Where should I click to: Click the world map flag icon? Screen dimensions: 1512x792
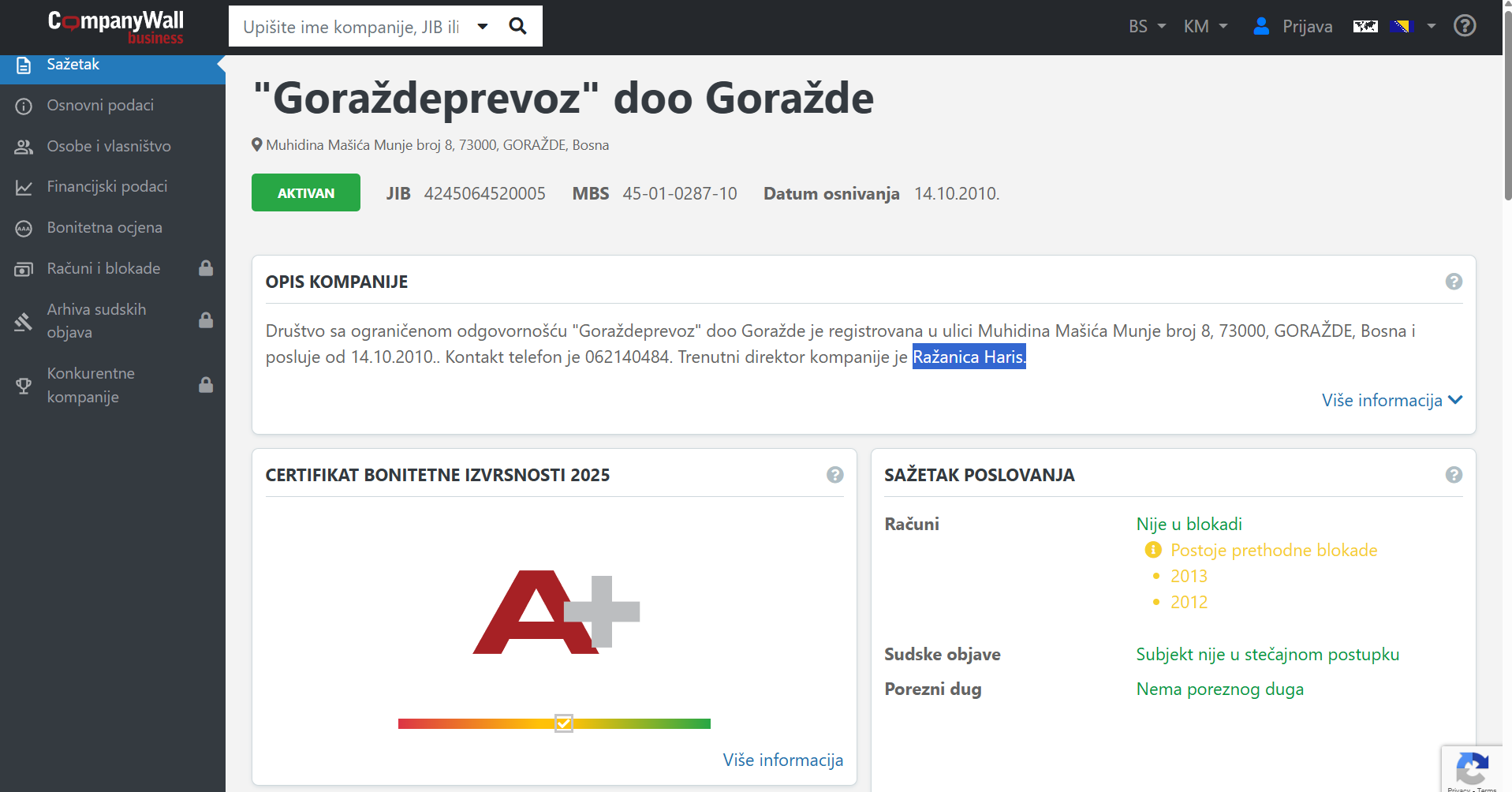[x=1365, y=26]
